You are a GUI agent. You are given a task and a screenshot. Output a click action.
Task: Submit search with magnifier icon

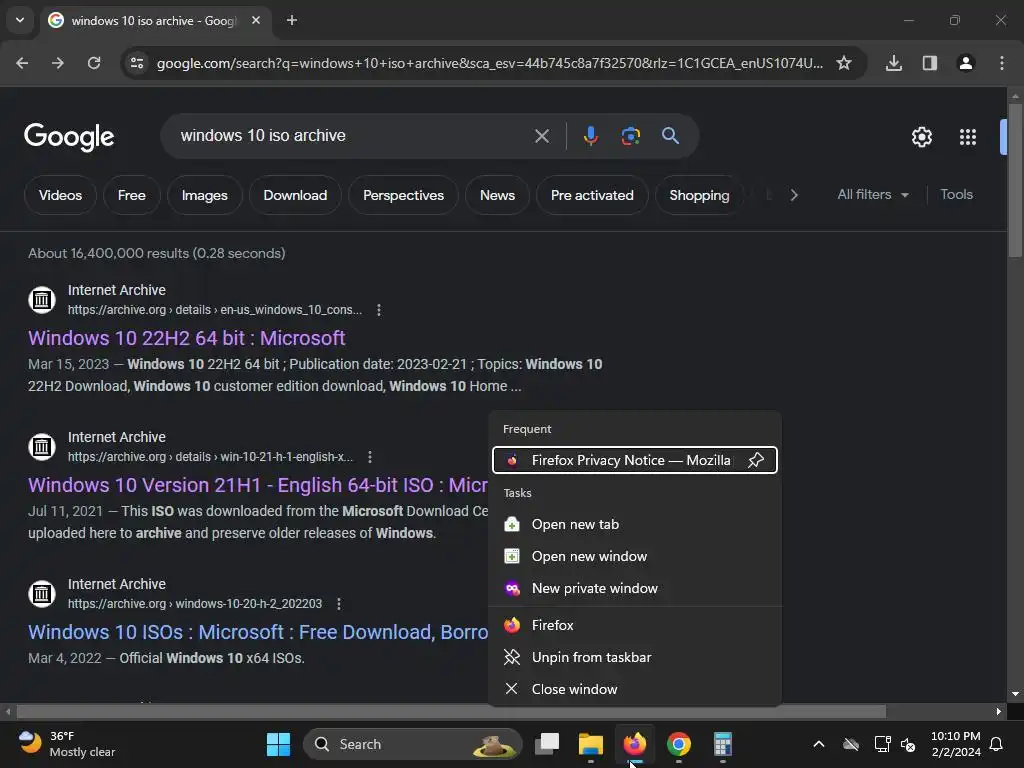pos(670,136)
